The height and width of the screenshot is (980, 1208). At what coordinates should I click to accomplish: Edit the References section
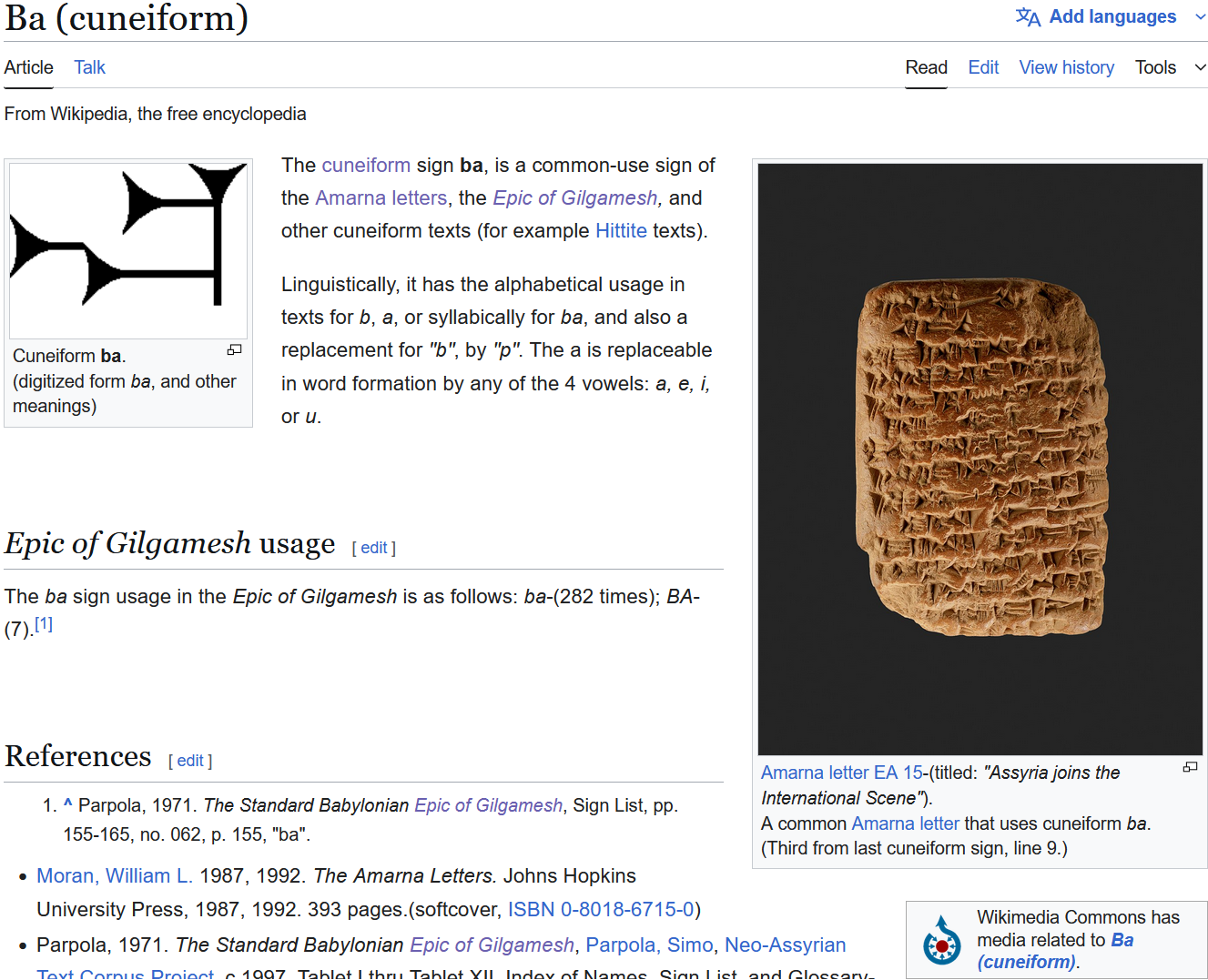click(x=189, y=761)
